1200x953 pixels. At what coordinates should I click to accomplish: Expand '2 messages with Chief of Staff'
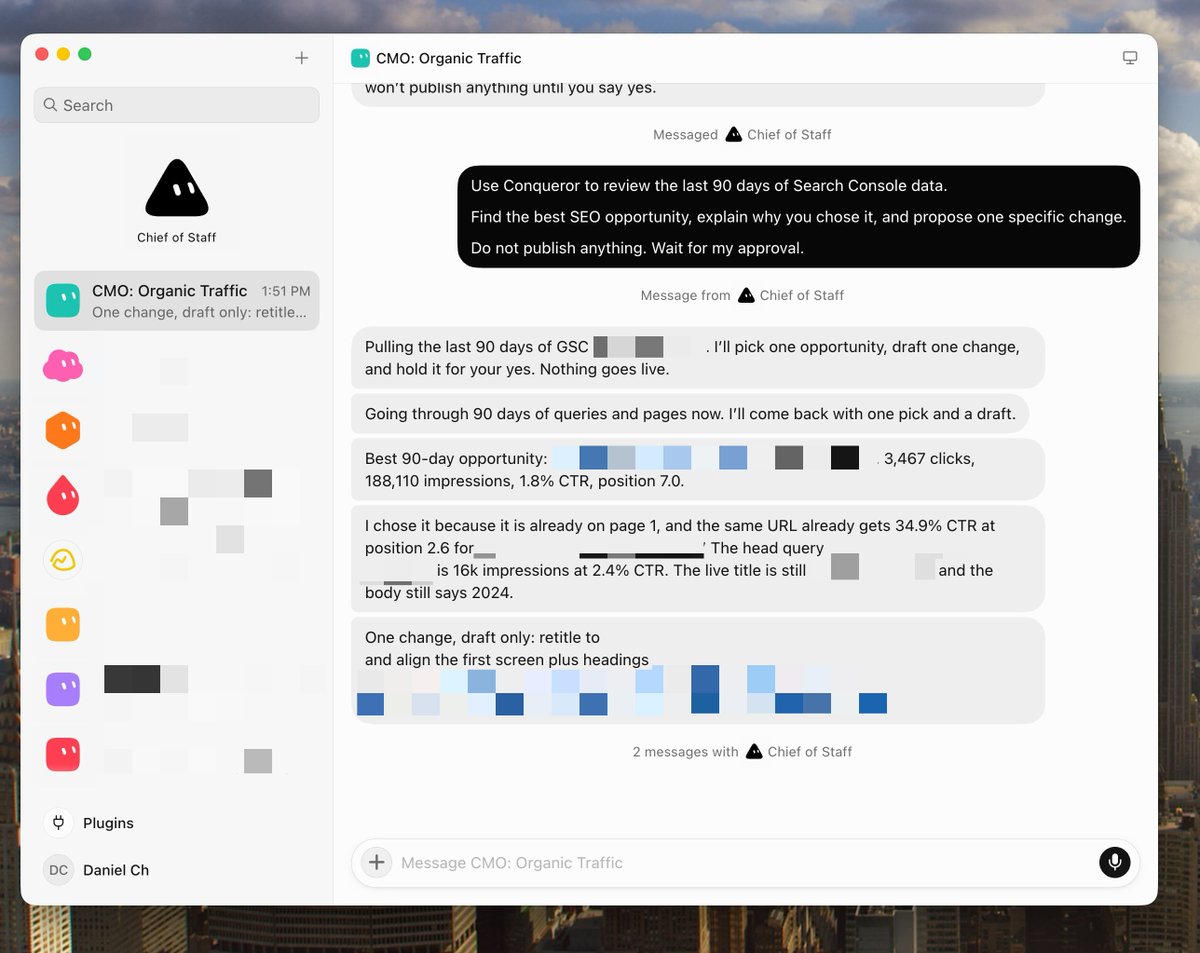pos(742,751)
